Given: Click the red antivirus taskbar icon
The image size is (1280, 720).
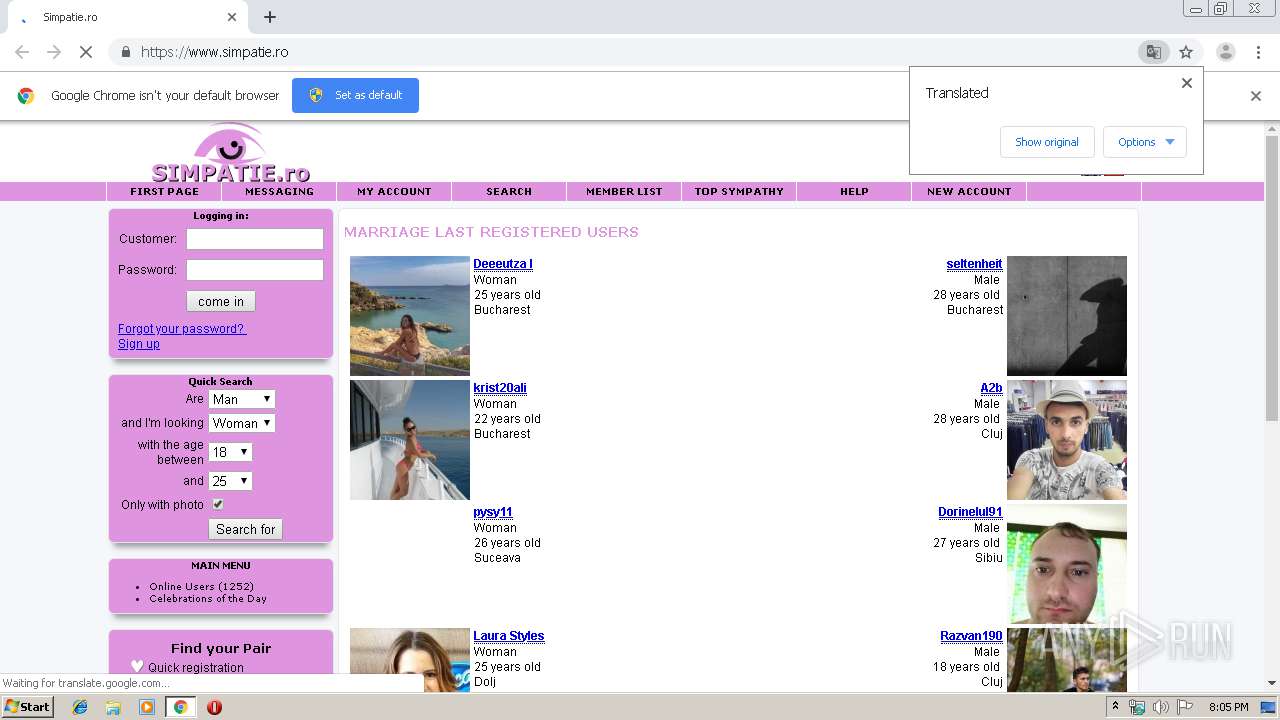Looking at the screenshot, I should (214, 707).
